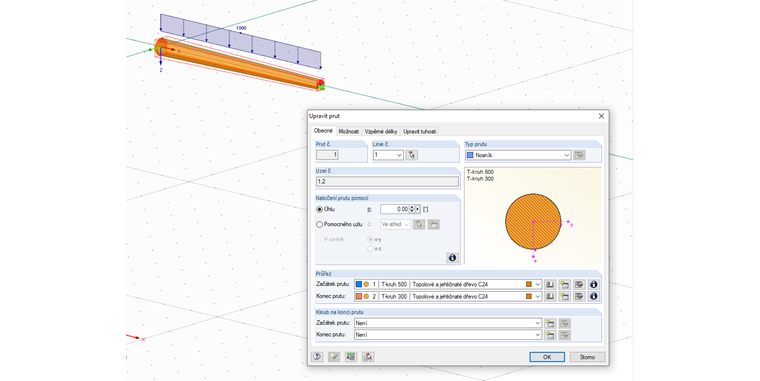Edit cross-section T-kruh 500 row
The width and height of the screenshot is (760, 381).
pyautogui.click(x=579, y=285)
